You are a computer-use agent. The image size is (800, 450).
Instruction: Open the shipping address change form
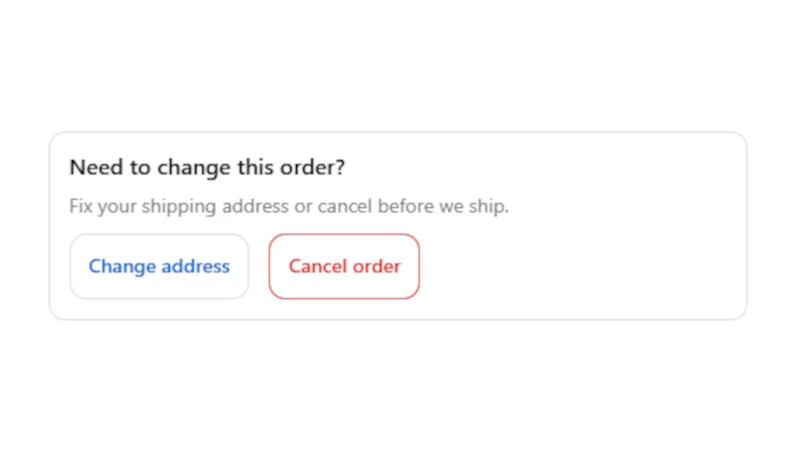click(159, 266)
